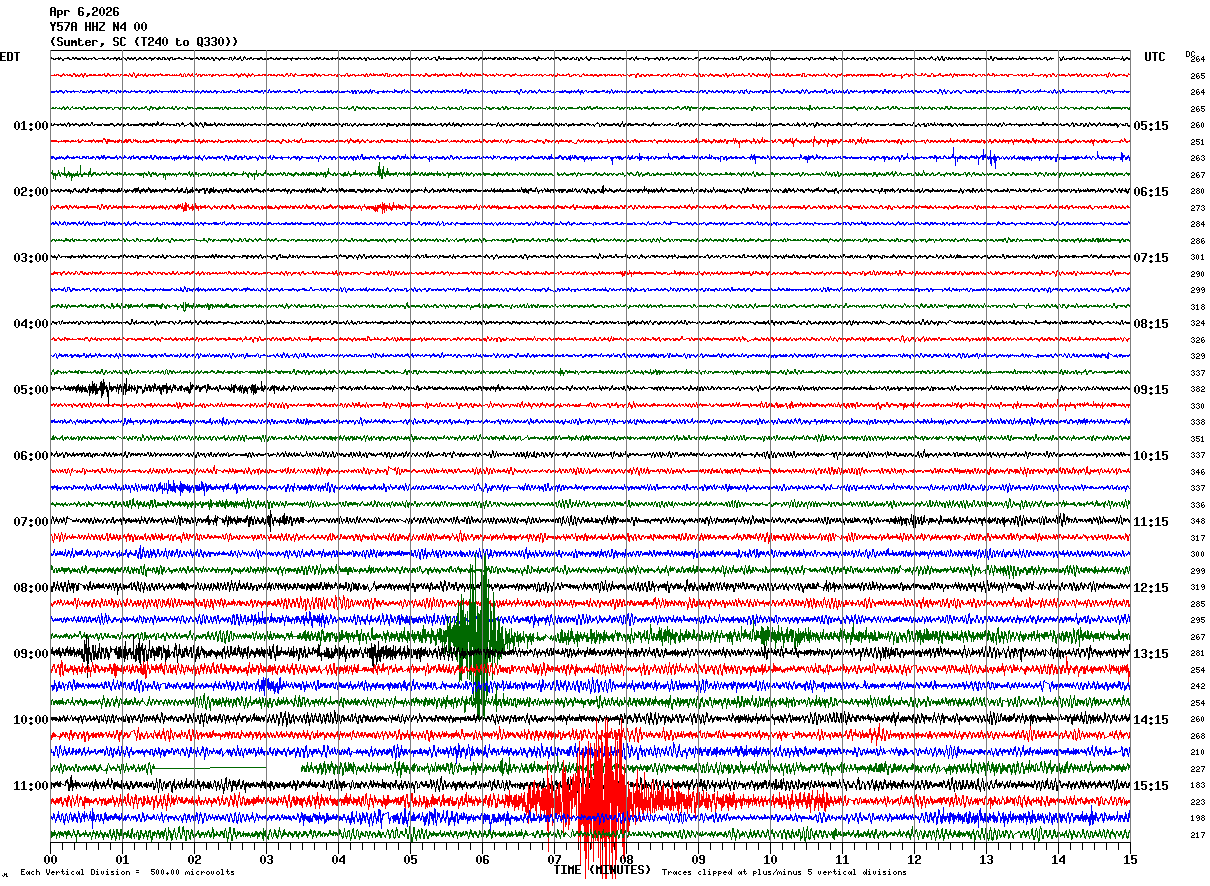Click the 'Traces clipped at plus/minus 5 vertical divisions' note
This screenshot has width=1210, height=886.
(x=784, y=872)
